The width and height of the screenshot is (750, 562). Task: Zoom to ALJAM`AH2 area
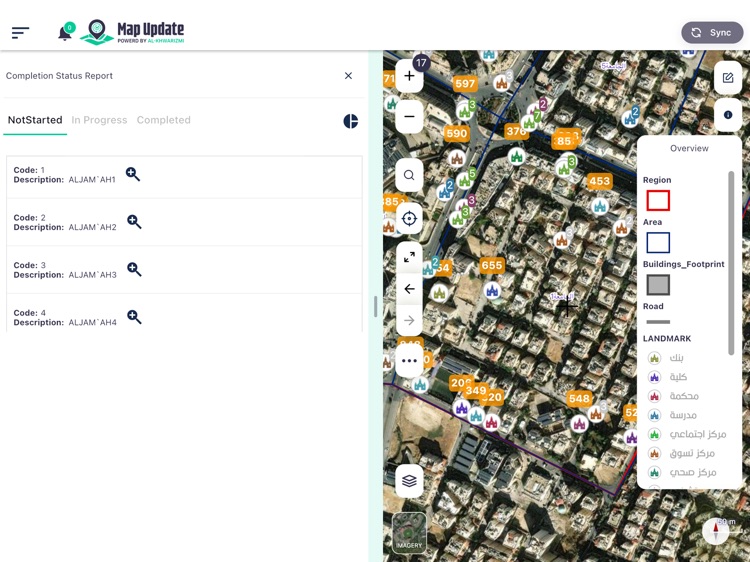point(134,221)
